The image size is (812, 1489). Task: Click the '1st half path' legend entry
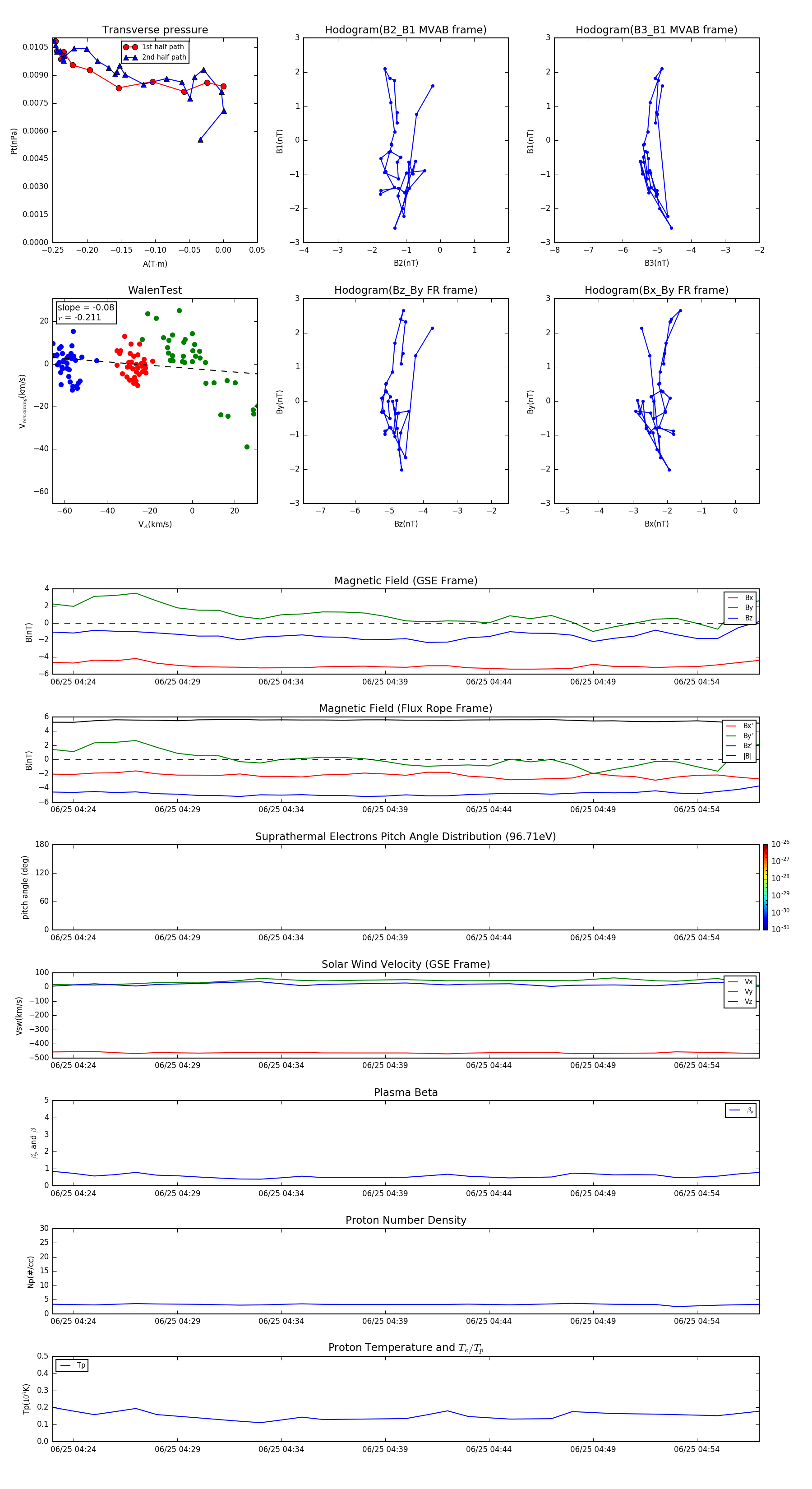154,47
